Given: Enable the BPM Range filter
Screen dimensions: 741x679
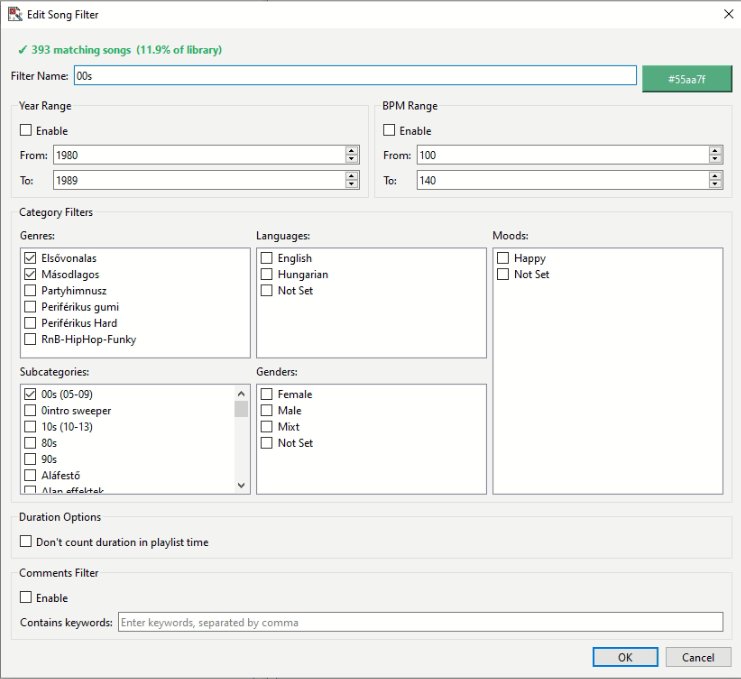Looking at the screenshot, I should click(x=389, y=130).
